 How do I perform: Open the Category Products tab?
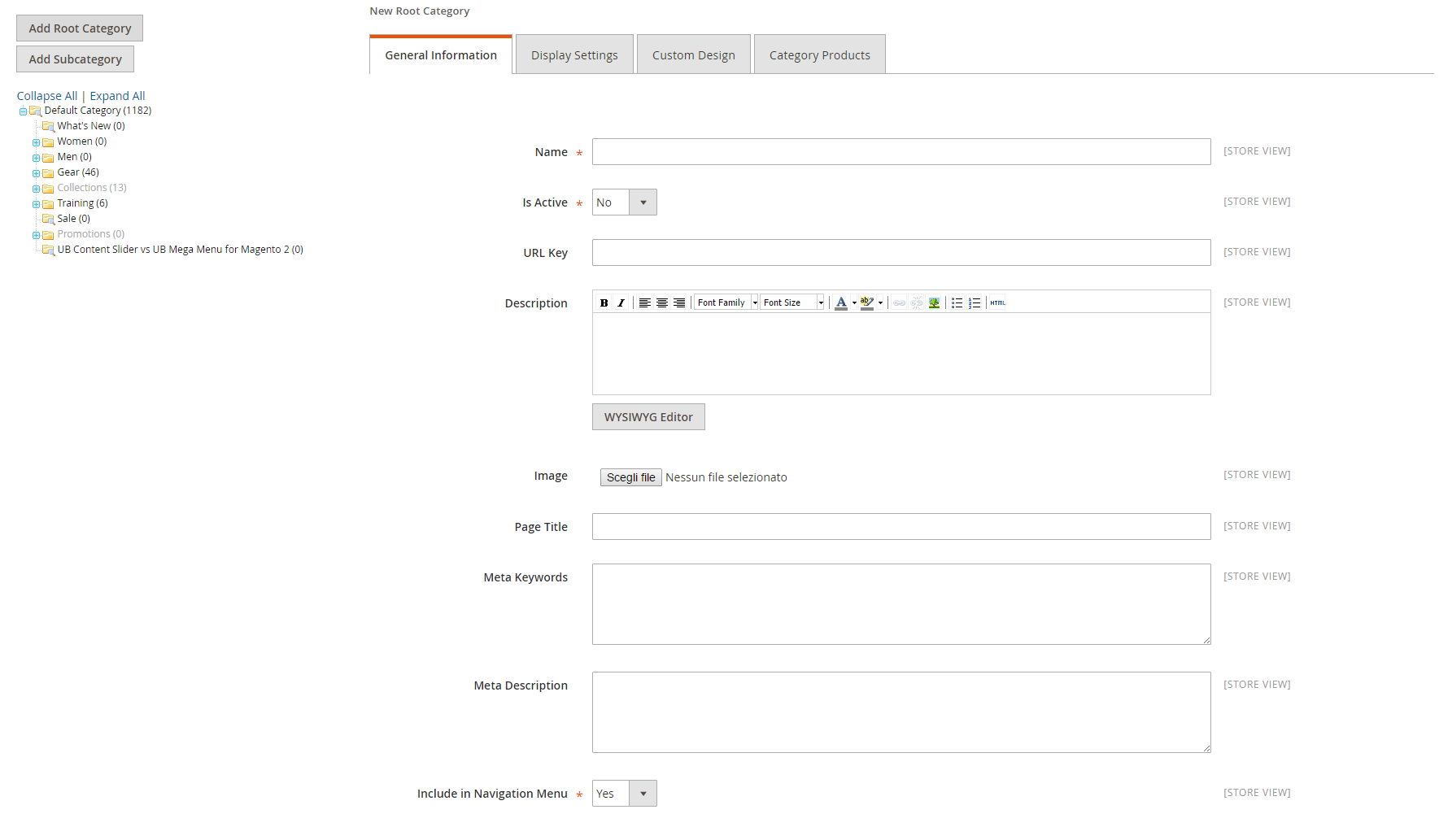(x=819, y=55)
